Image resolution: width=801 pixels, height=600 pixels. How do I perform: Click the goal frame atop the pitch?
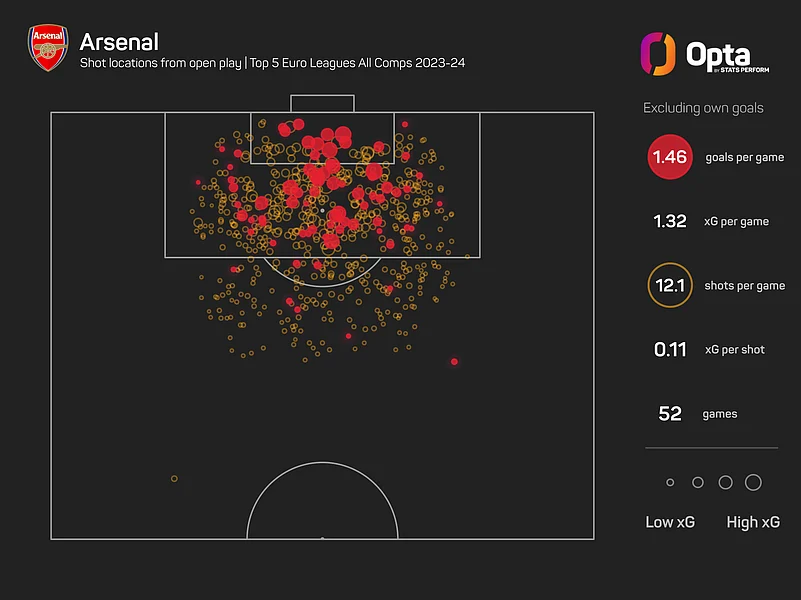322,103
